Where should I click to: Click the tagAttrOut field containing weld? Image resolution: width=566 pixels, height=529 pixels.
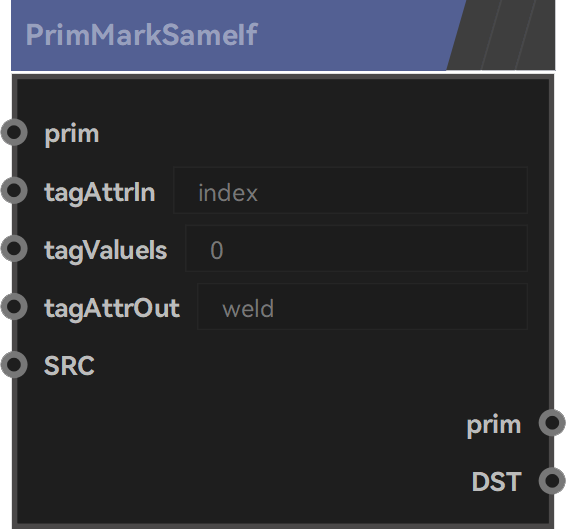362,307
